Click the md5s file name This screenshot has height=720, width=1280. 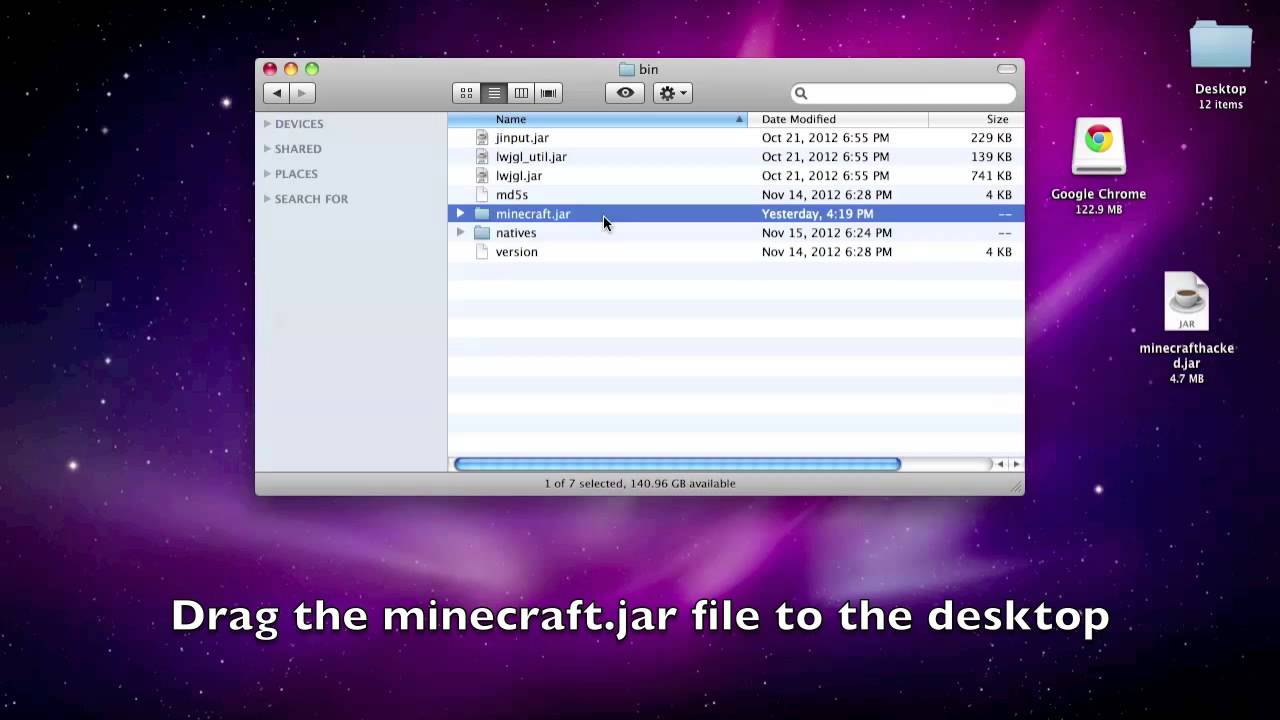[512, 195]
